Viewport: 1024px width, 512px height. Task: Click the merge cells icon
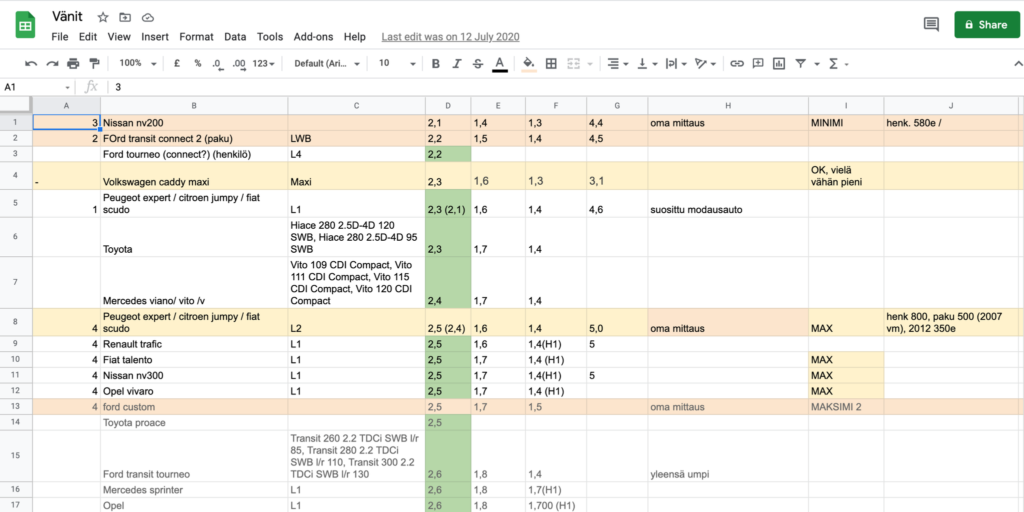[x=573, y=63]
